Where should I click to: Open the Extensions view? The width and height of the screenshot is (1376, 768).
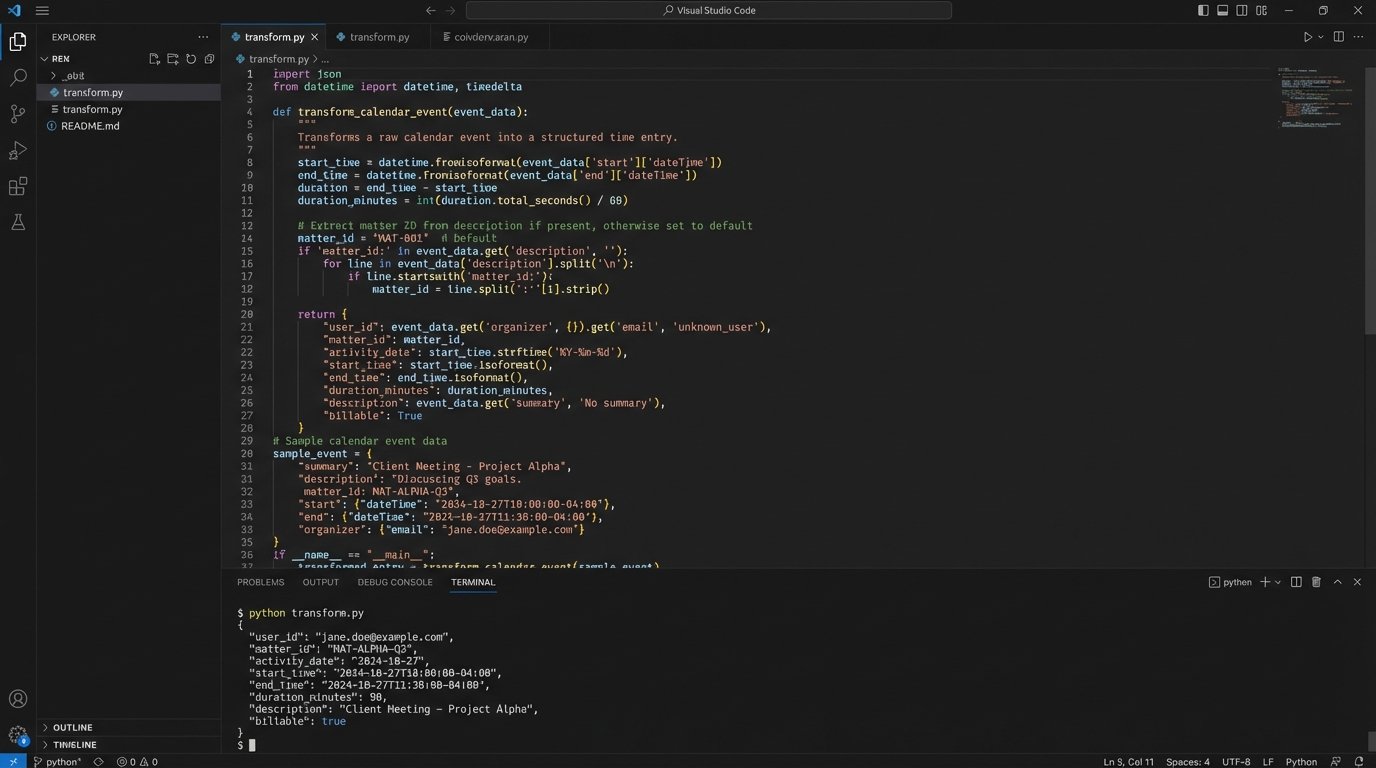18,187
